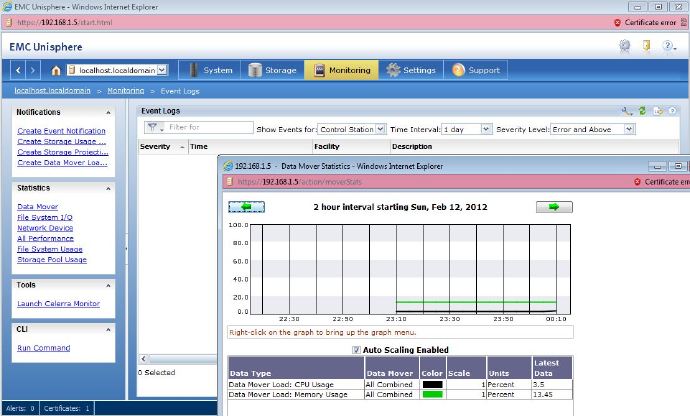Click the Certificate error shield icon in main window
The image size is (690, 416).
click(617, 22)
